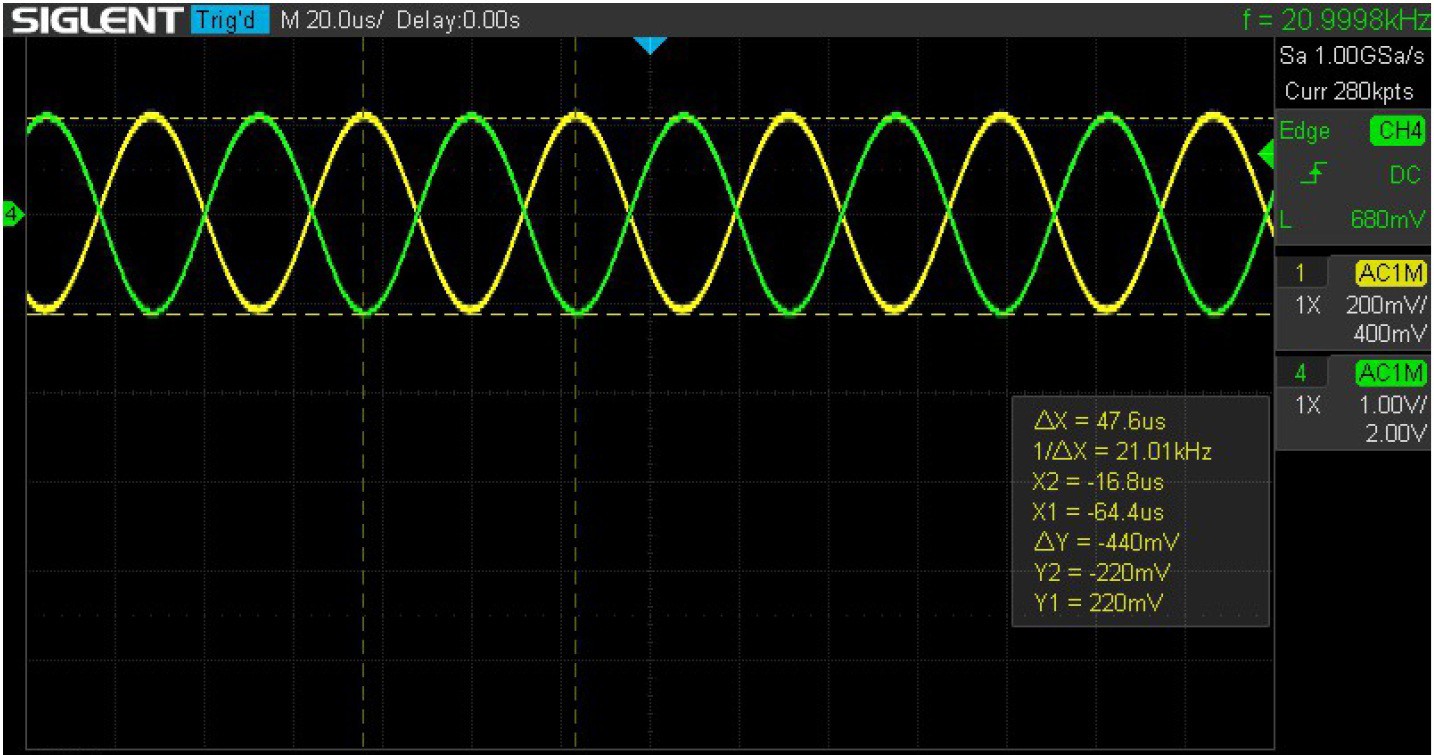Click the channel 4 ground marker on left edge

pyautogui.click(x=11, y=213)
